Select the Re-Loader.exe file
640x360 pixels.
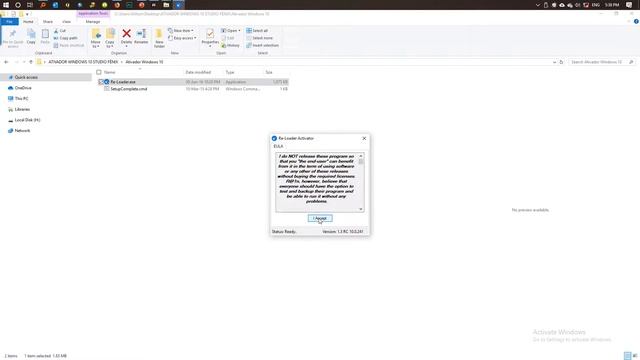point(123,82)
